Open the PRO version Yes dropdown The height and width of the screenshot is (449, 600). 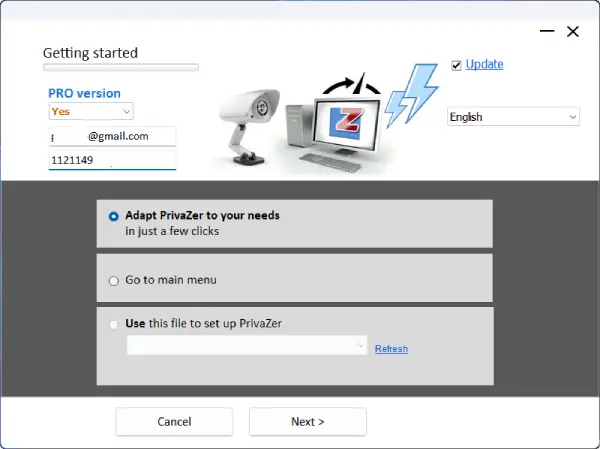click(91, 111)
